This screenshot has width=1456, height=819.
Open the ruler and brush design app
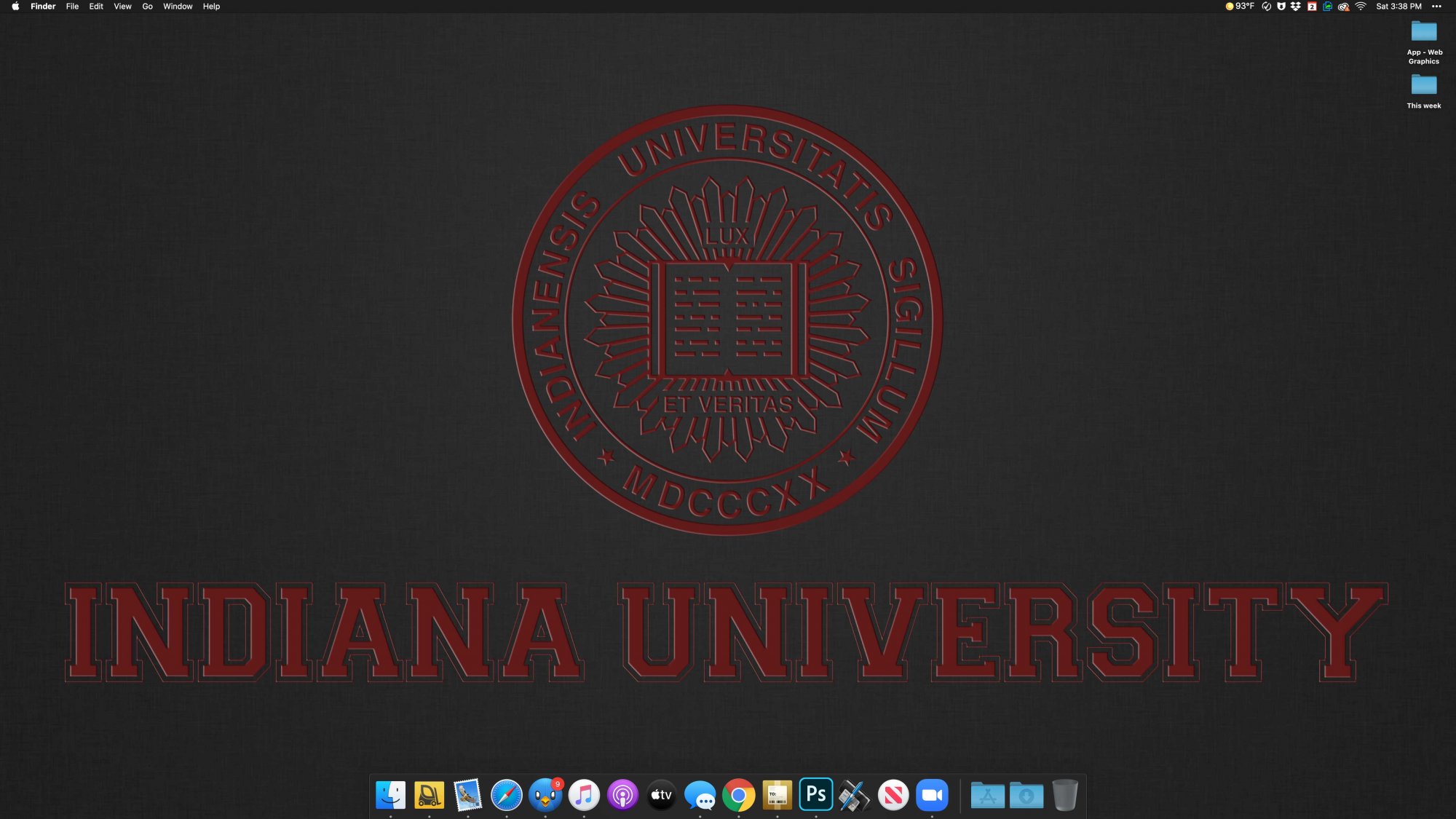[x=855, y=795]
